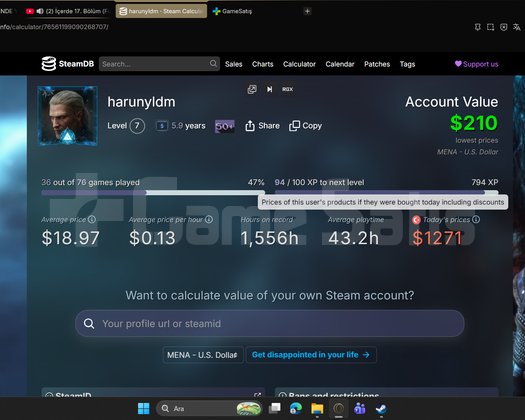Viewport: 525px width, 420px height.
Task: Click the 794 XP text
Action: pos(485,182)
